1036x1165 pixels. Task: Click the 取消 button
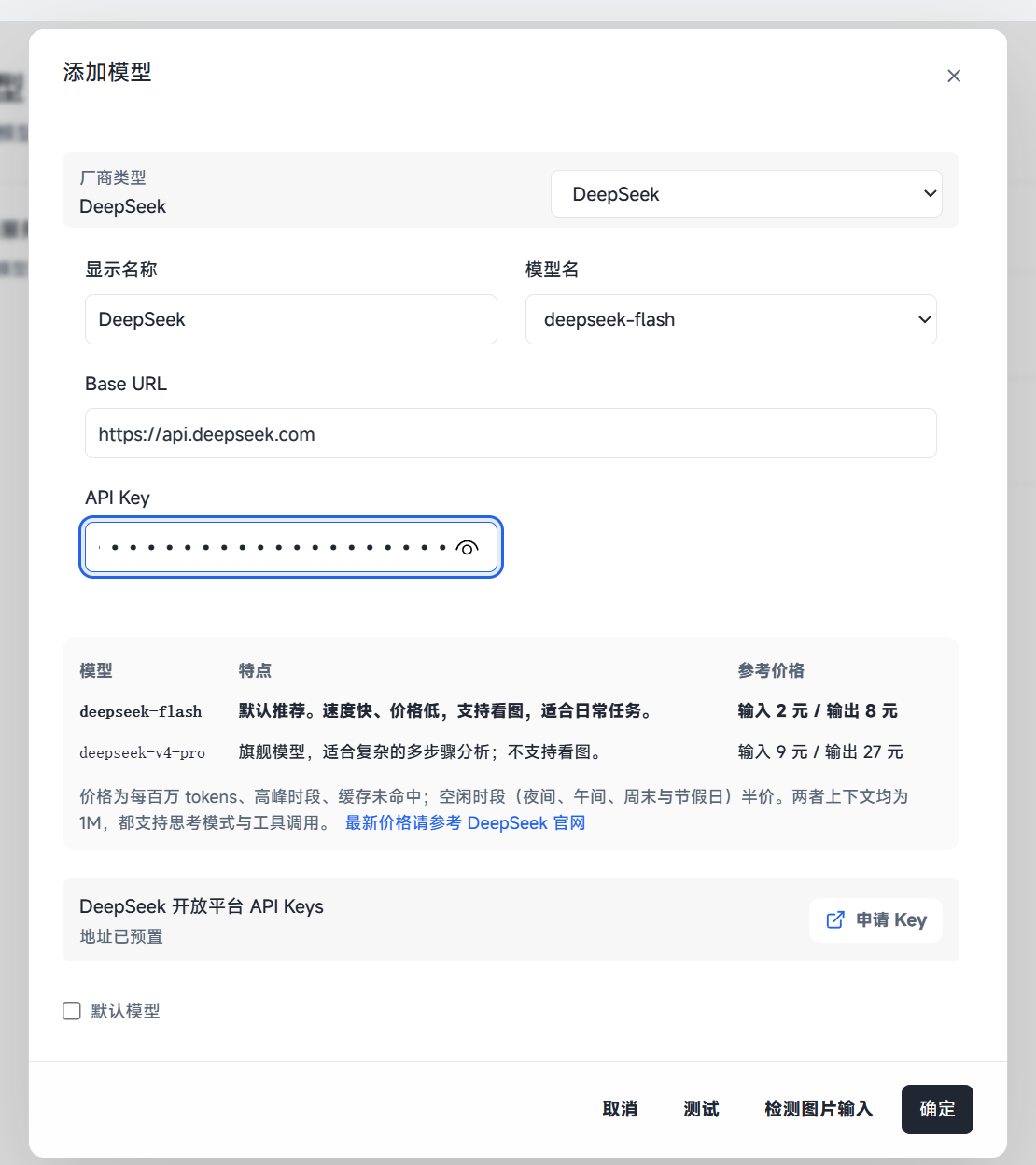click(620, 1109)
